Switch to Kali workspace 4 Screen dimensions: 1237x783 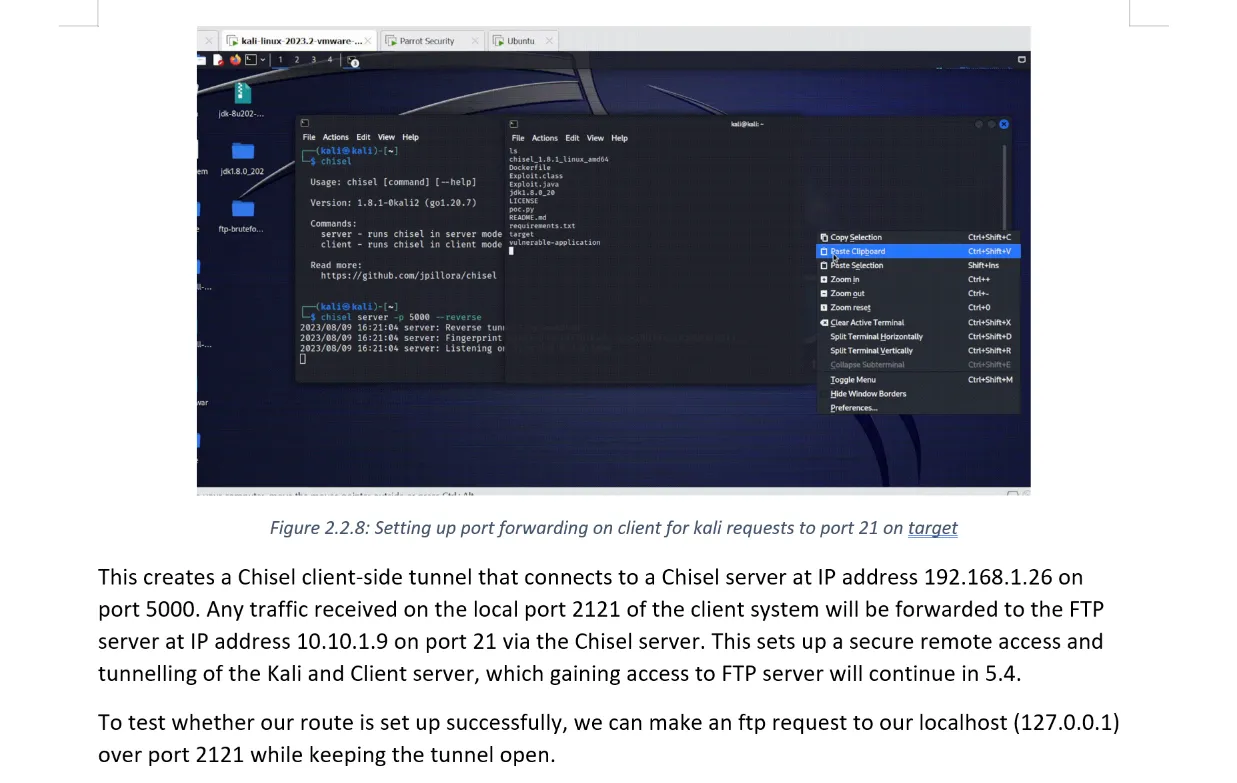[x=330, y=60]
